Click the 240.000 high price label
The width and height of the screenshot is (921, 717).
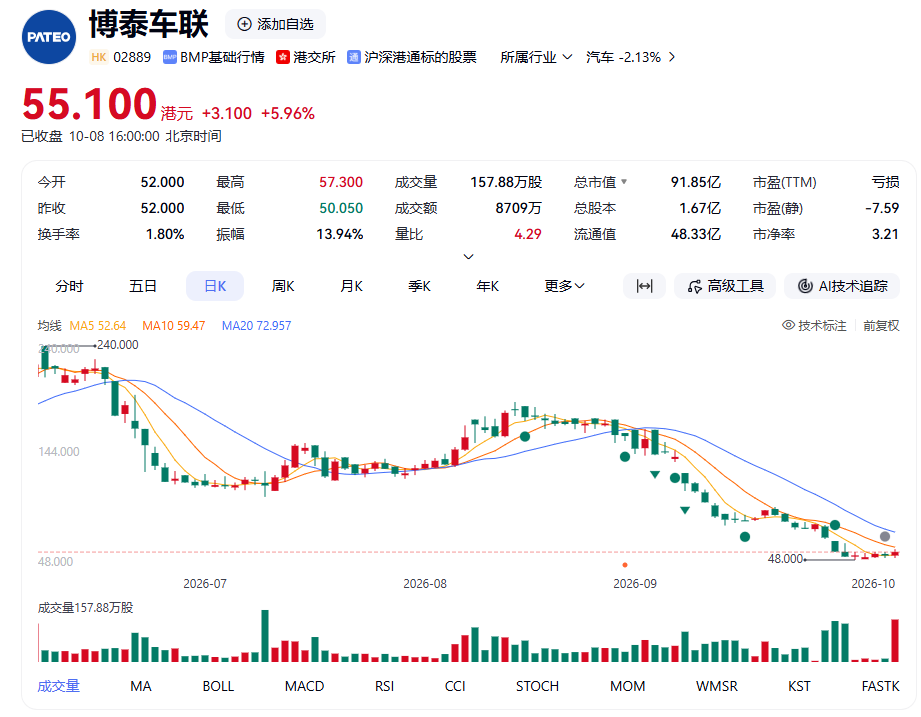[117, 345]
